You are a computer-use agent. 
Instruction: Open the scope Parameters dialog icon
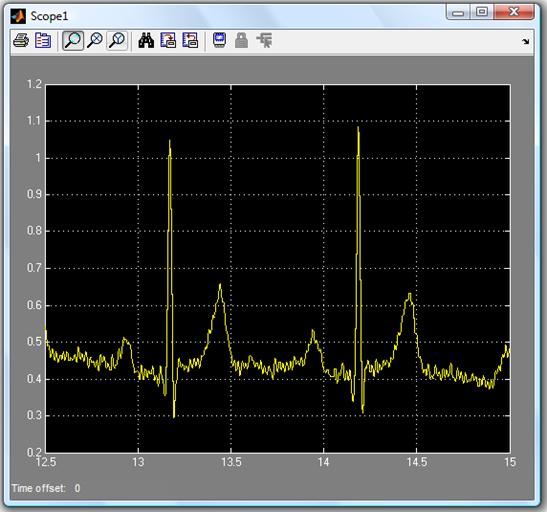click(x=43, y=41)
